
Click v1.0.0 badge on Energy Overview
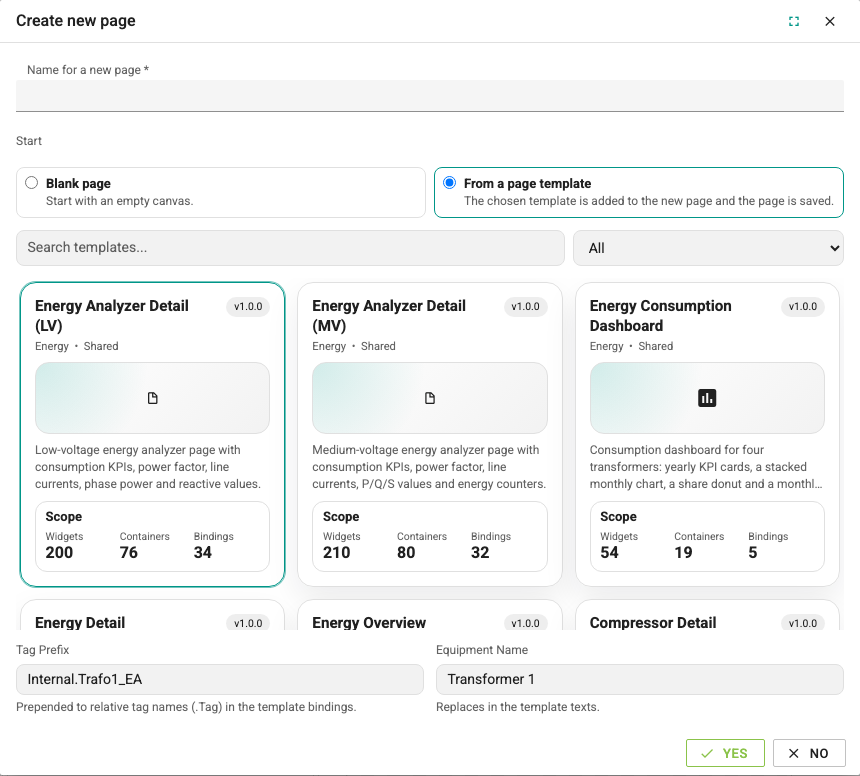[x=525, y=623]
